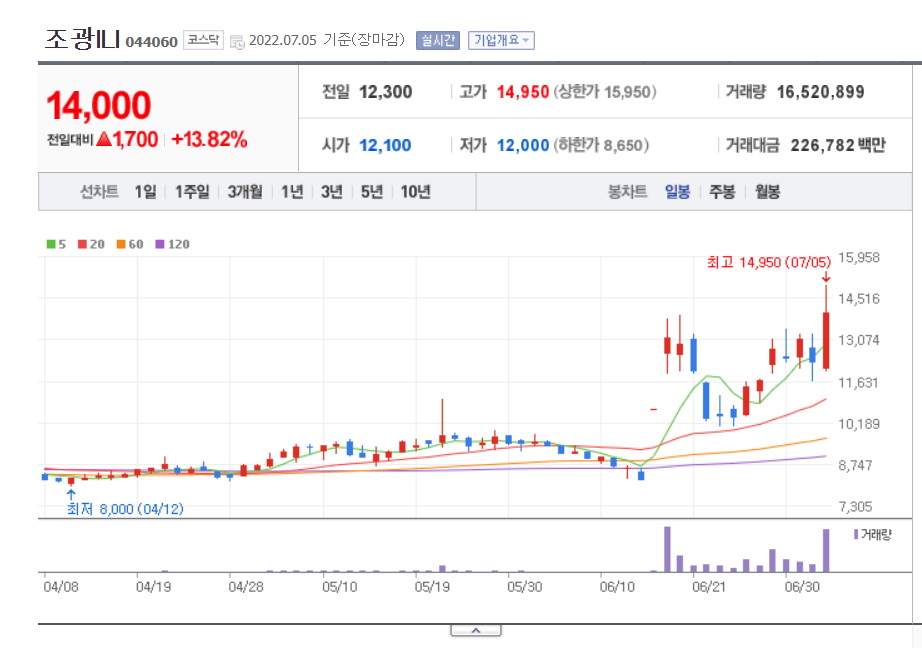Click the 거래량 value 16,520,899
922x648 pixels.
point(821,92)
